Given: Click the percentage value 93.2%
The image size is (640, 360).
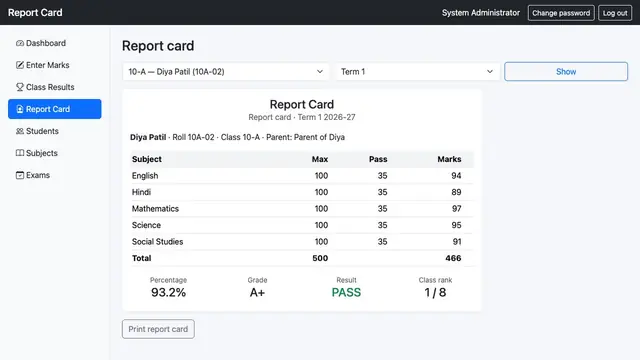Looking at the screenshot, I should pyautogui.click(x=168, y=292).
